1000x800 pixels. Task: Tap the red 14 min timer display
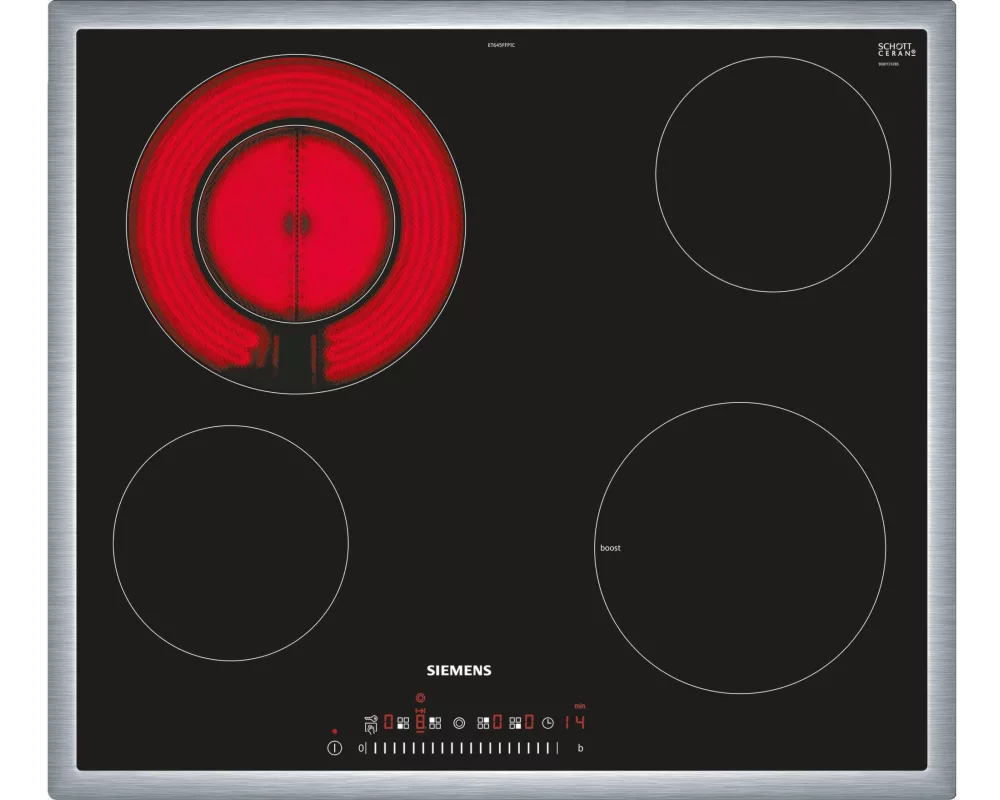[573, 722]
